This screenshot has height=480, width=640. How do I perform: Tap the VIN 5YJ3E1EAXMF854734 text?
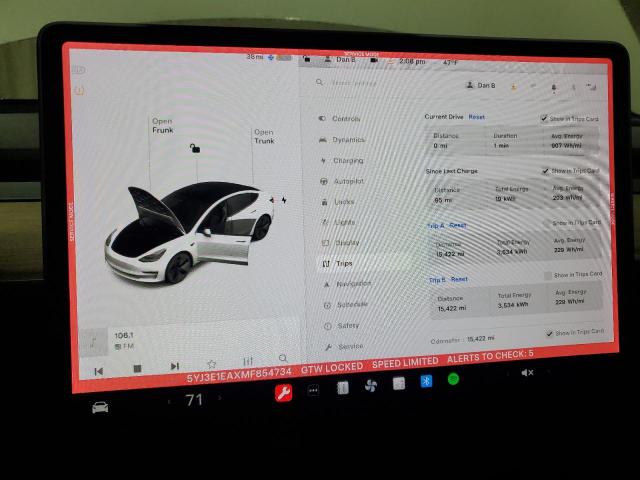click(x=239, y=375)
